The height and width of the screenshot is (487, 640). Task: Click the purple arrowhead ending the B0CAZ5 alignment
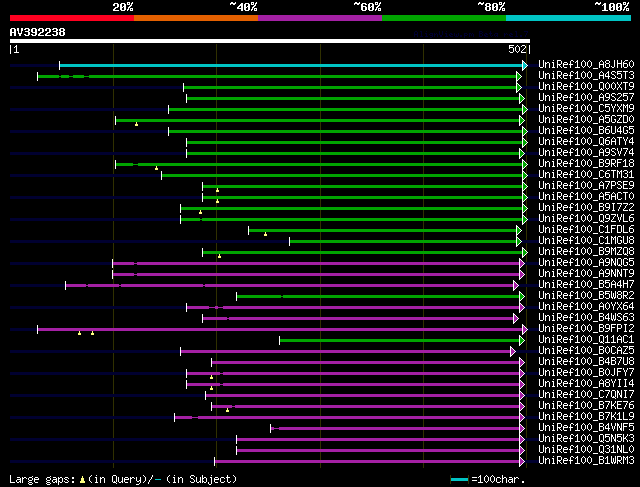(513, 351)
